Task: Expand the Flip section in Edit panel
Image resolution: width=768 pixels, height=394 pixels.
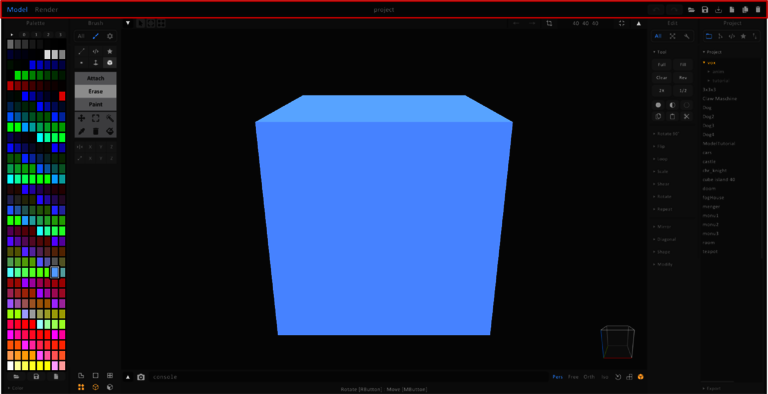Action: pyautogui.click(x=659, y=147)
